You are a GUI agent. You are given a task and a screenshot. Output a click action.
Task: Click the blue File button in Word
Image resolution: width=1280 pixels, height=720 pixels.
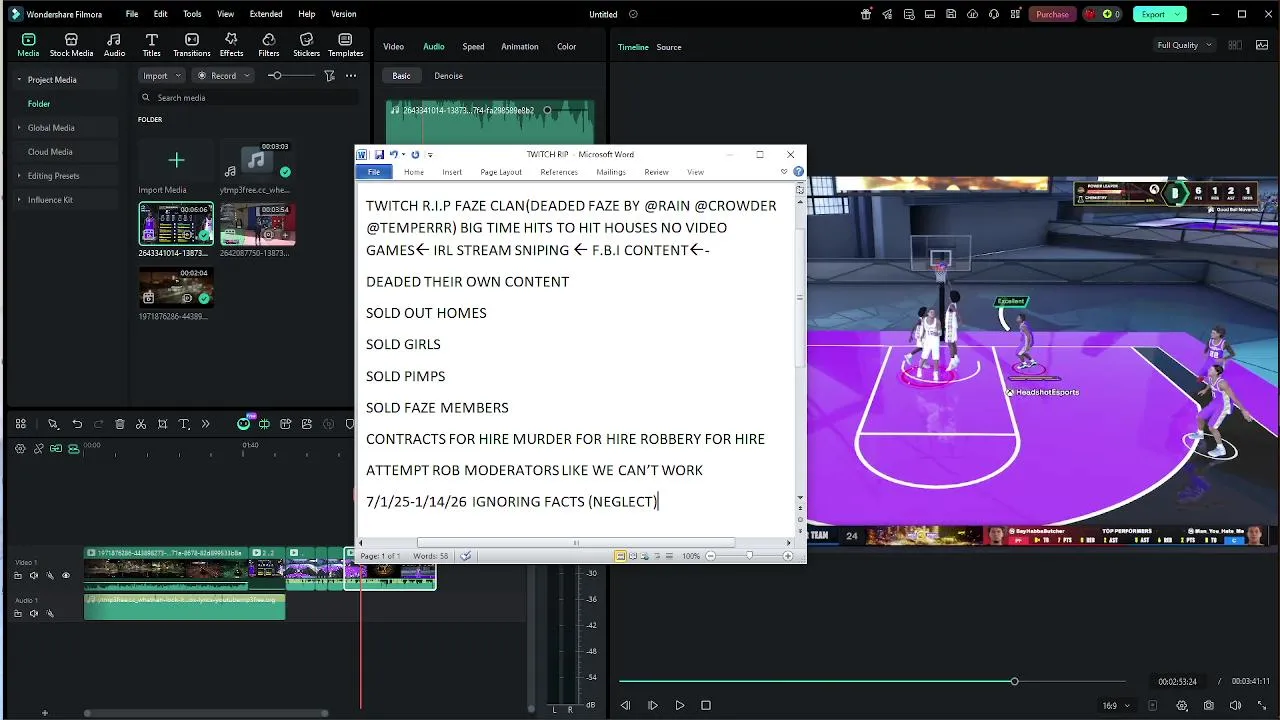pyautogui.click(x=374, y=172)
